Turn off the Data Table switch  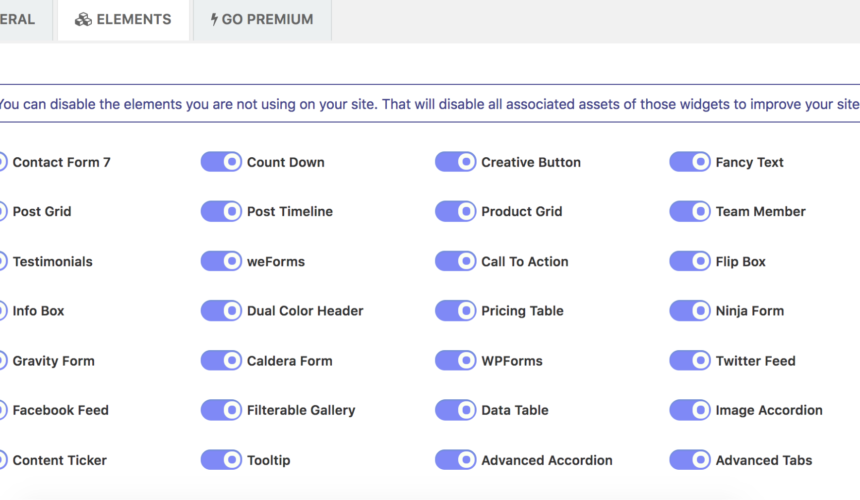[455, 410]
